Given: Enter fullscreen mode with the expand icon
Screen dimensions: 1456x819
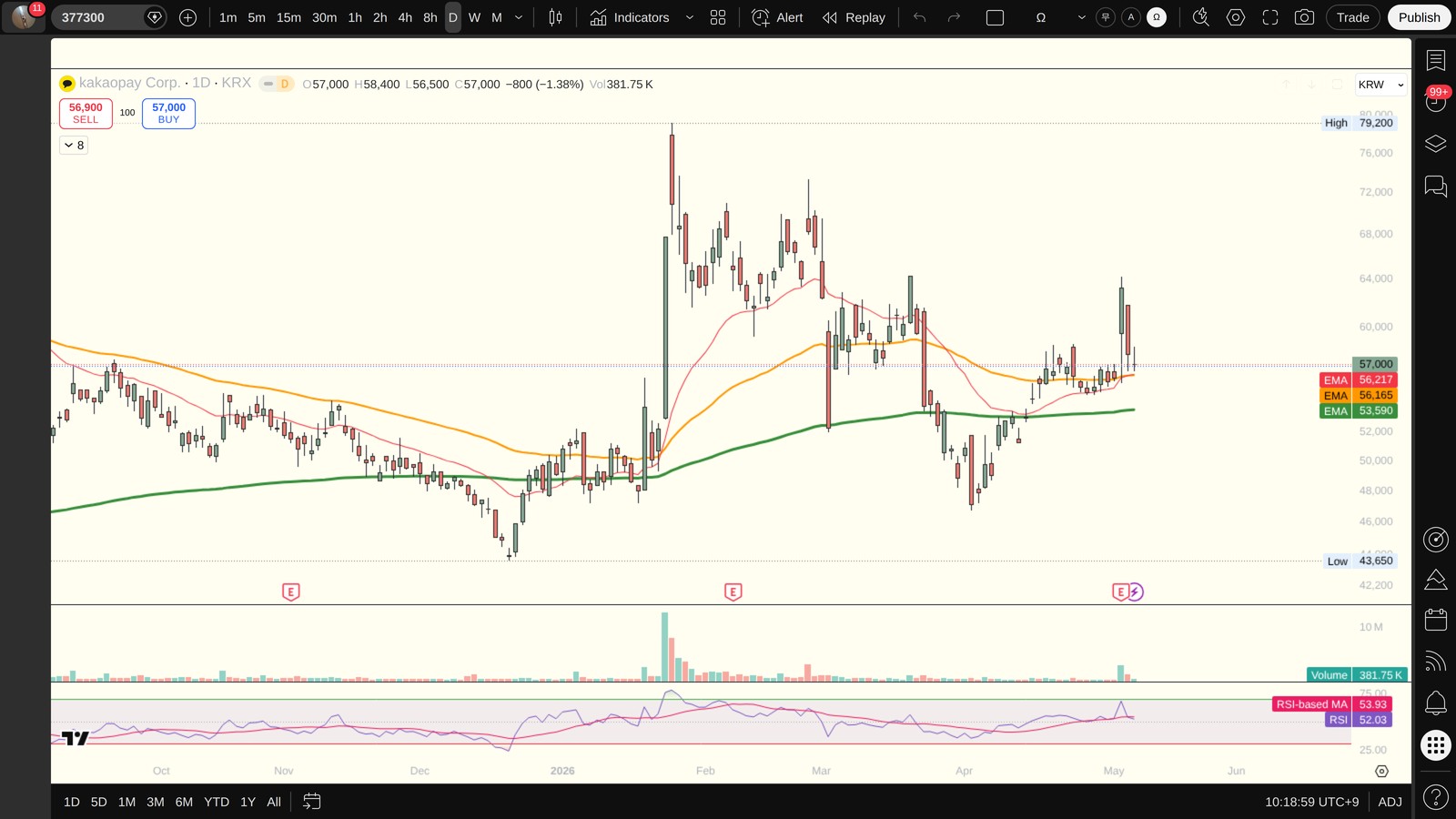Looking at the screenshot, I should (1270, 17).
